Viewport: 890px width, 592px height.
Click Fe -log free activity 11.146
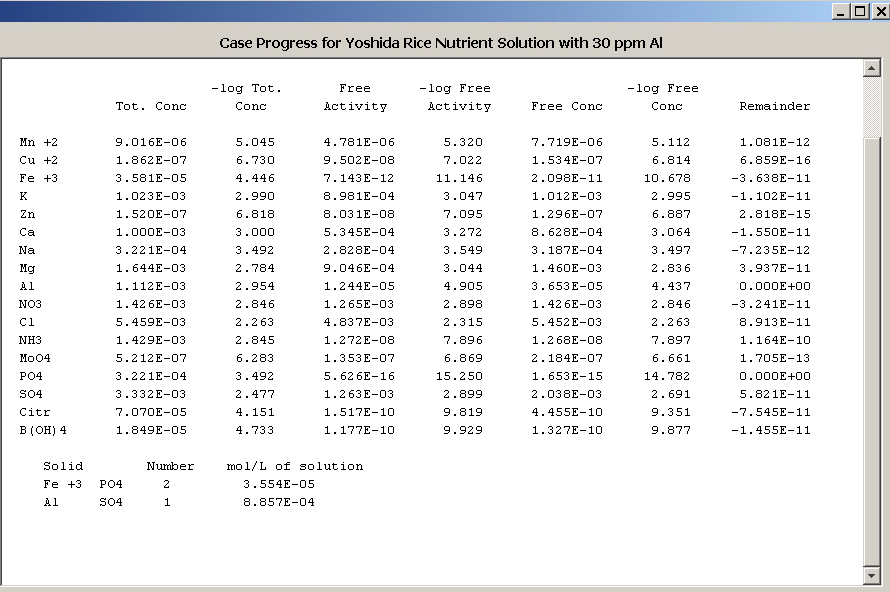(459, 178)
